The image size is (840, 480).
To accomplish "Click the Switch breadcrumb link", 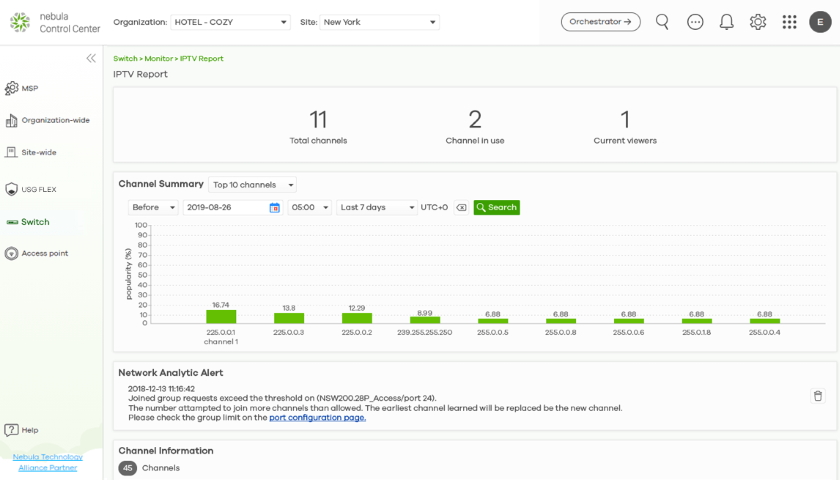I will 125,58.
